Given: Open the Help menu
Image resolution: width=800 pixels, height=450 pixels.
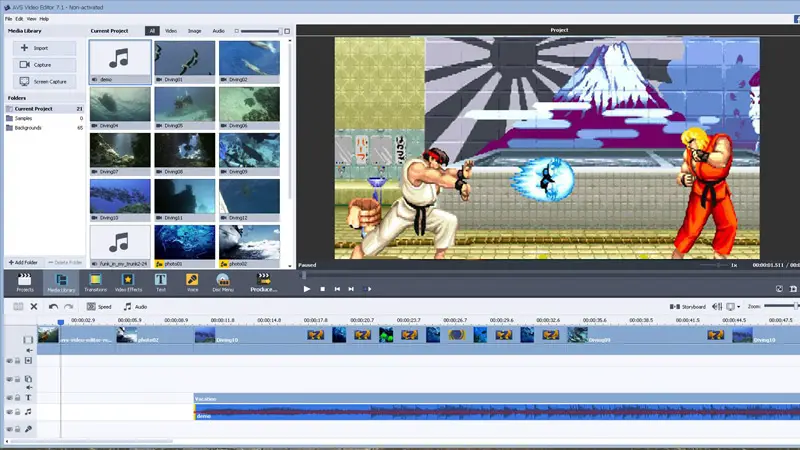Looking at the screenshot, I should click(x=44, y=19).
